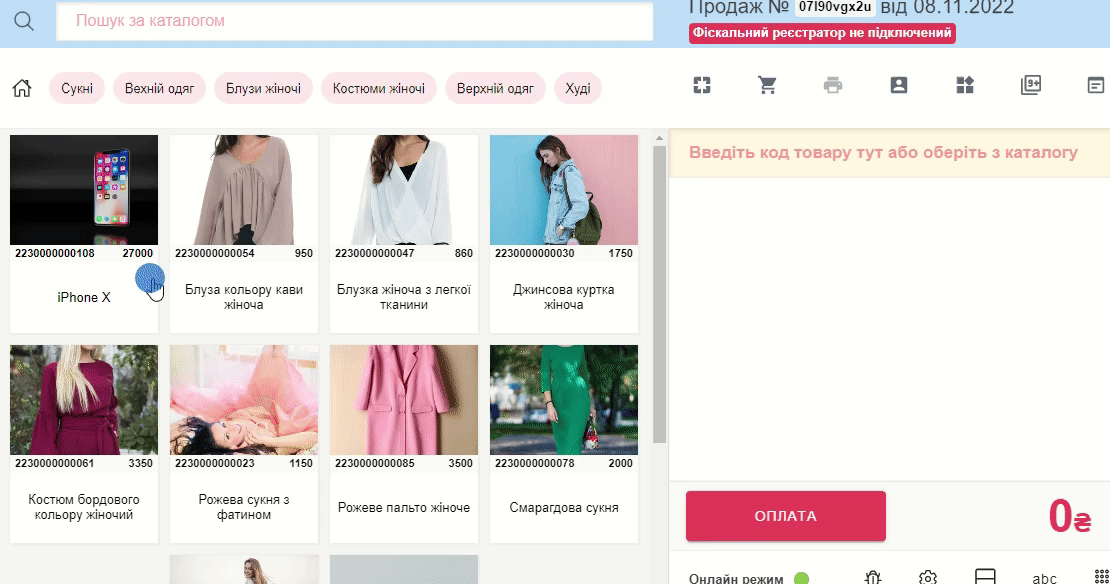Click the search magnifier icon
This screenshot has width=1110, height=584.
[x=23, y=21]
